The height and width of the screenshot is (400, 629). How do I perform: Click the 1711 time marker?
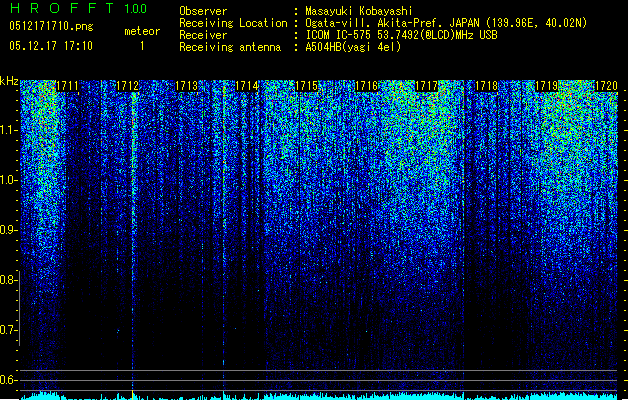67,86
